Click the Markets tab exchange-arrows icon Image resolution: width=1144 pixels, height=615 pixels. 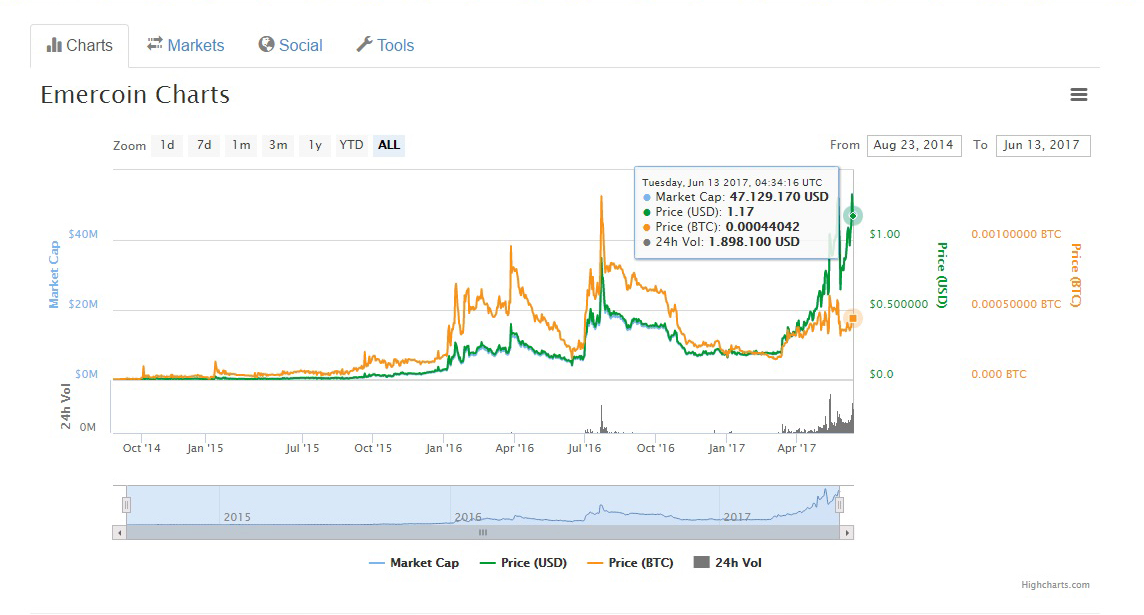(x=155, y=45)
